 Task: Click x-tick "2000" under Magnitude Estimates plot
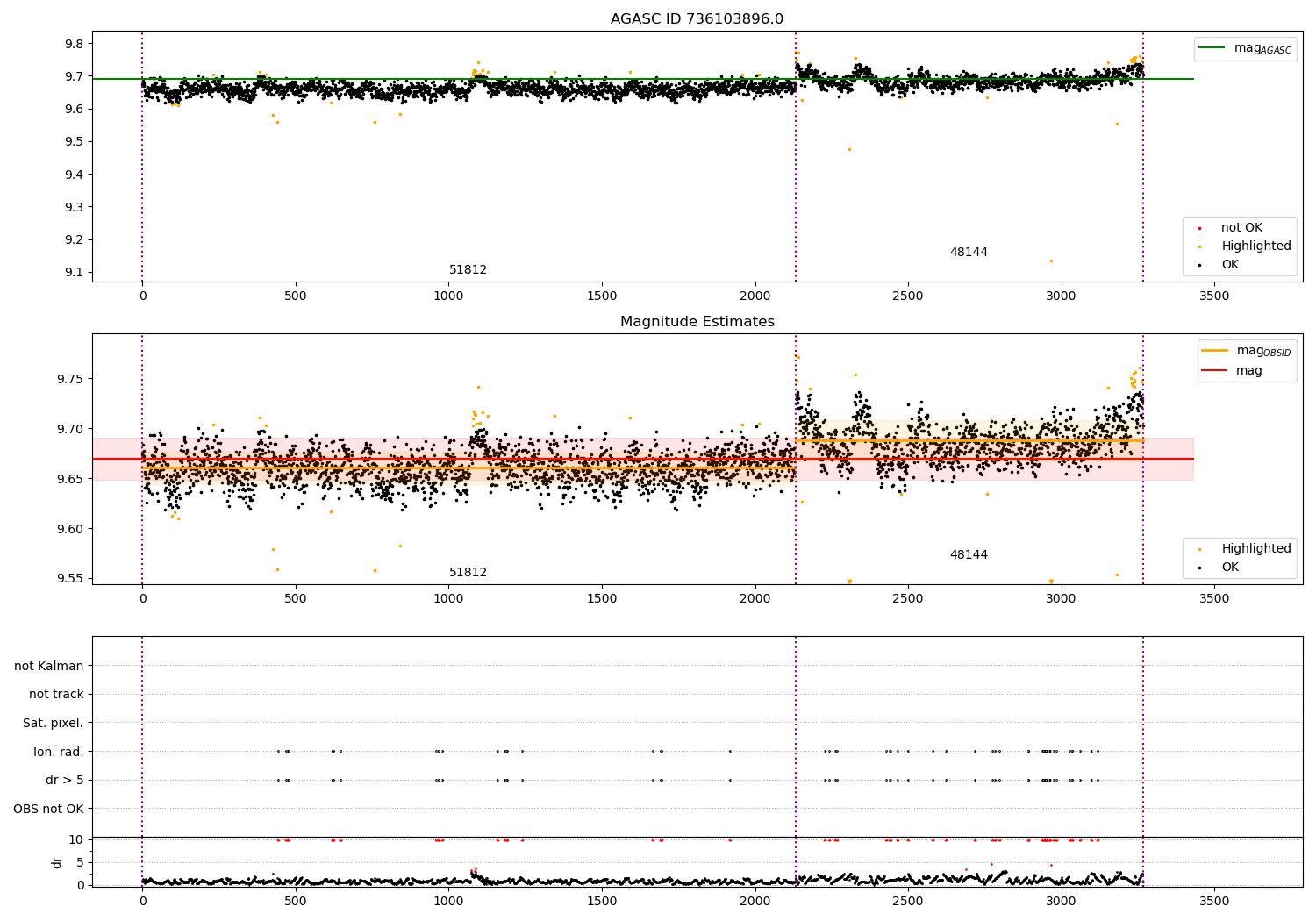tap(755, 599)
